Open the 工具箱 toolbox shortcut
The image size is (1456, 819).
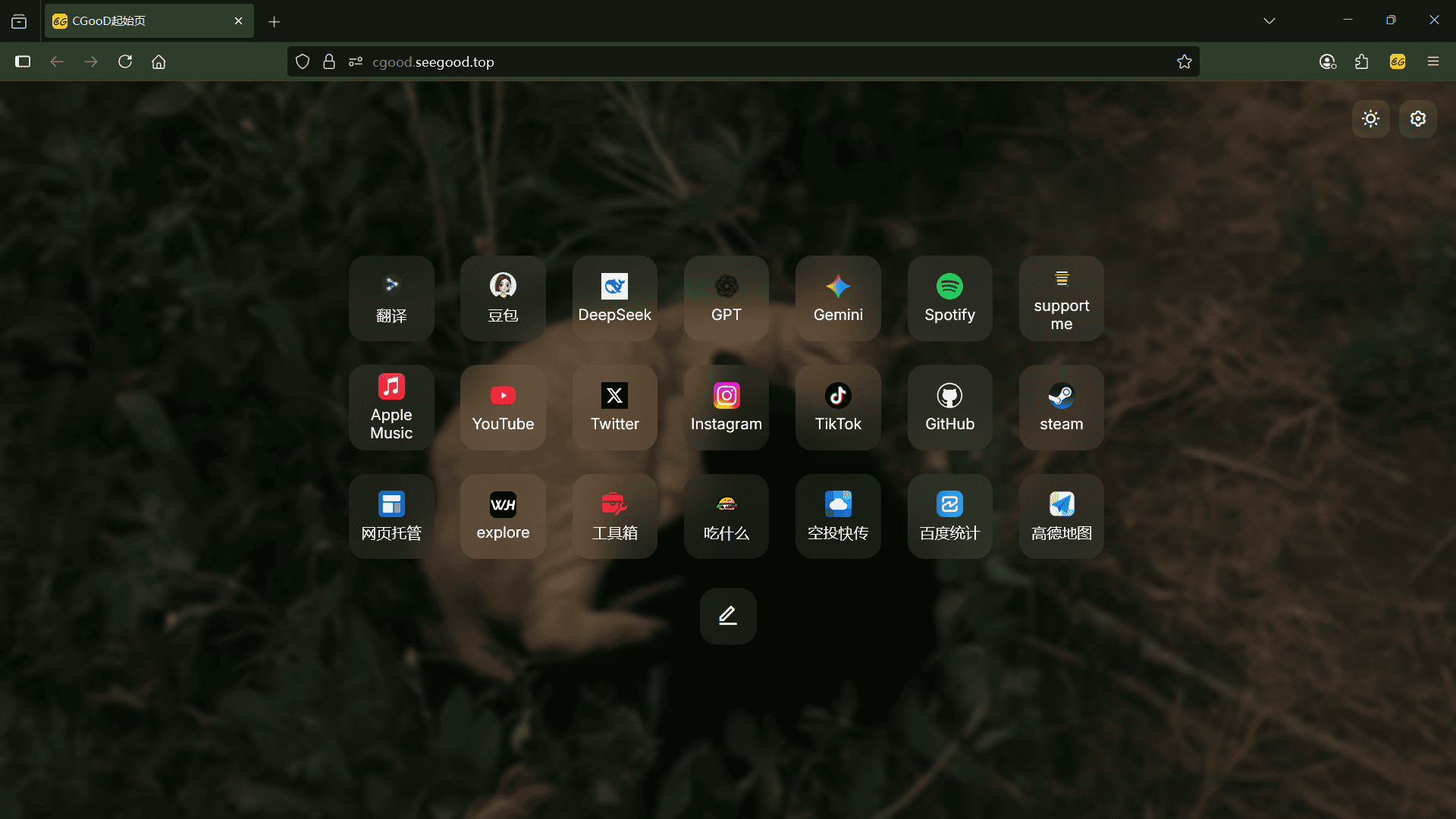click(x=615, y=516)
